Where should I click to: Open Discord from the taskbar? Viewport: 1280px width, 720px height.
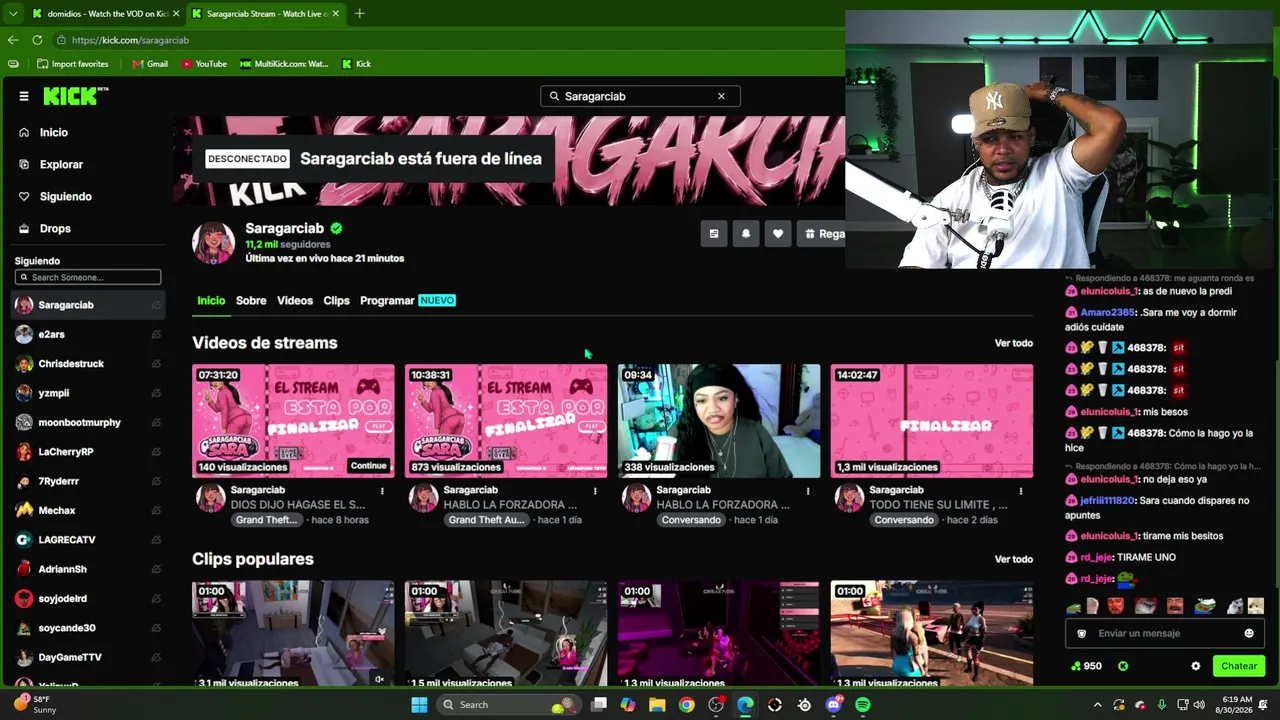[x=834, y=705]
